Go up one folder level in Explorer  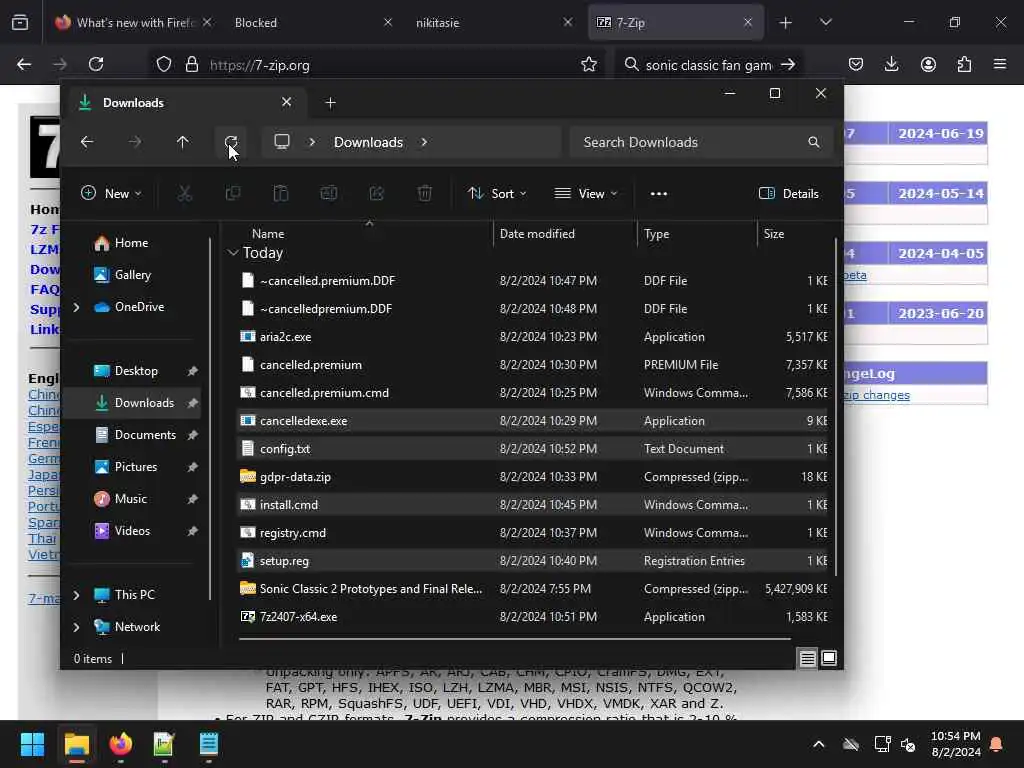[x=183, y=142]
